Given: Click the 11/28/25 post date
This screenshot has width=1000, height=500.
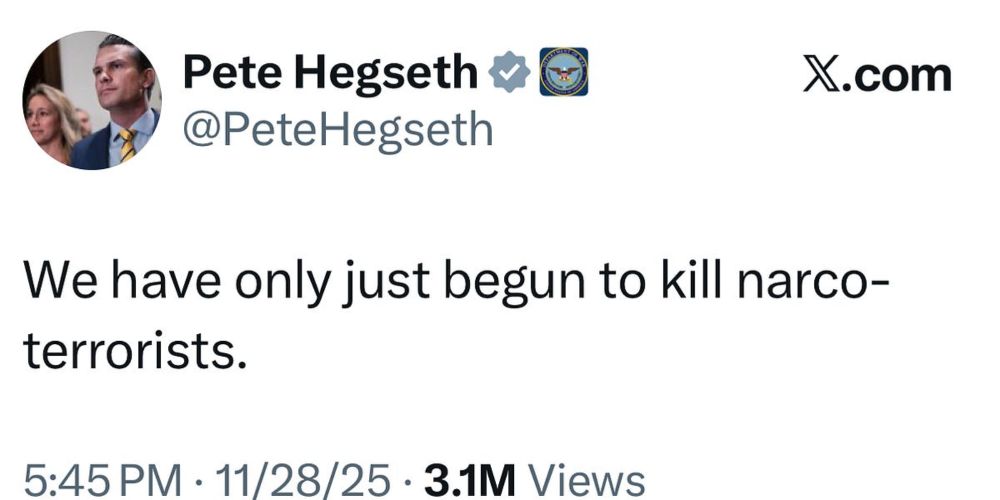Looking at the screenshot, I should (x=303, y=480).
